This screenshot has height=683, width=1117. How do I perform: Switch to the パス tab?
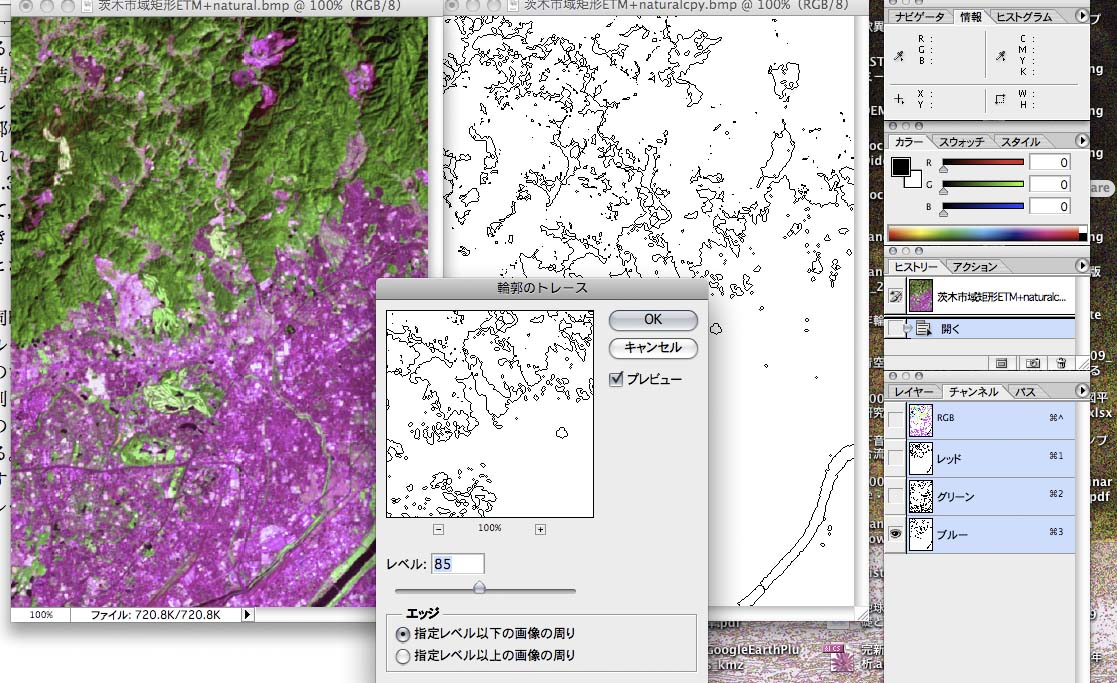click(x=1025, y=392)
